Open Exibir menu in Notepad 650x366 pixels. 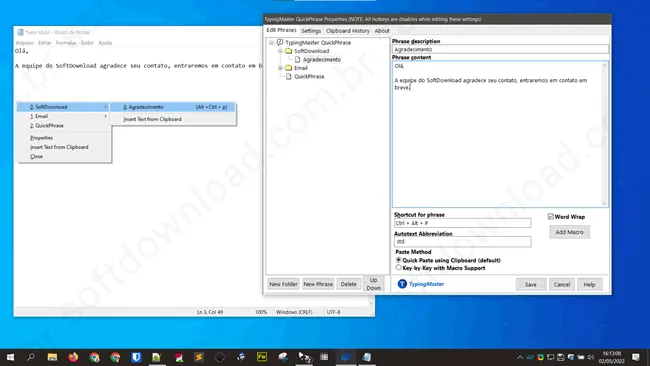pyautogui.click(x=87, y=43)
